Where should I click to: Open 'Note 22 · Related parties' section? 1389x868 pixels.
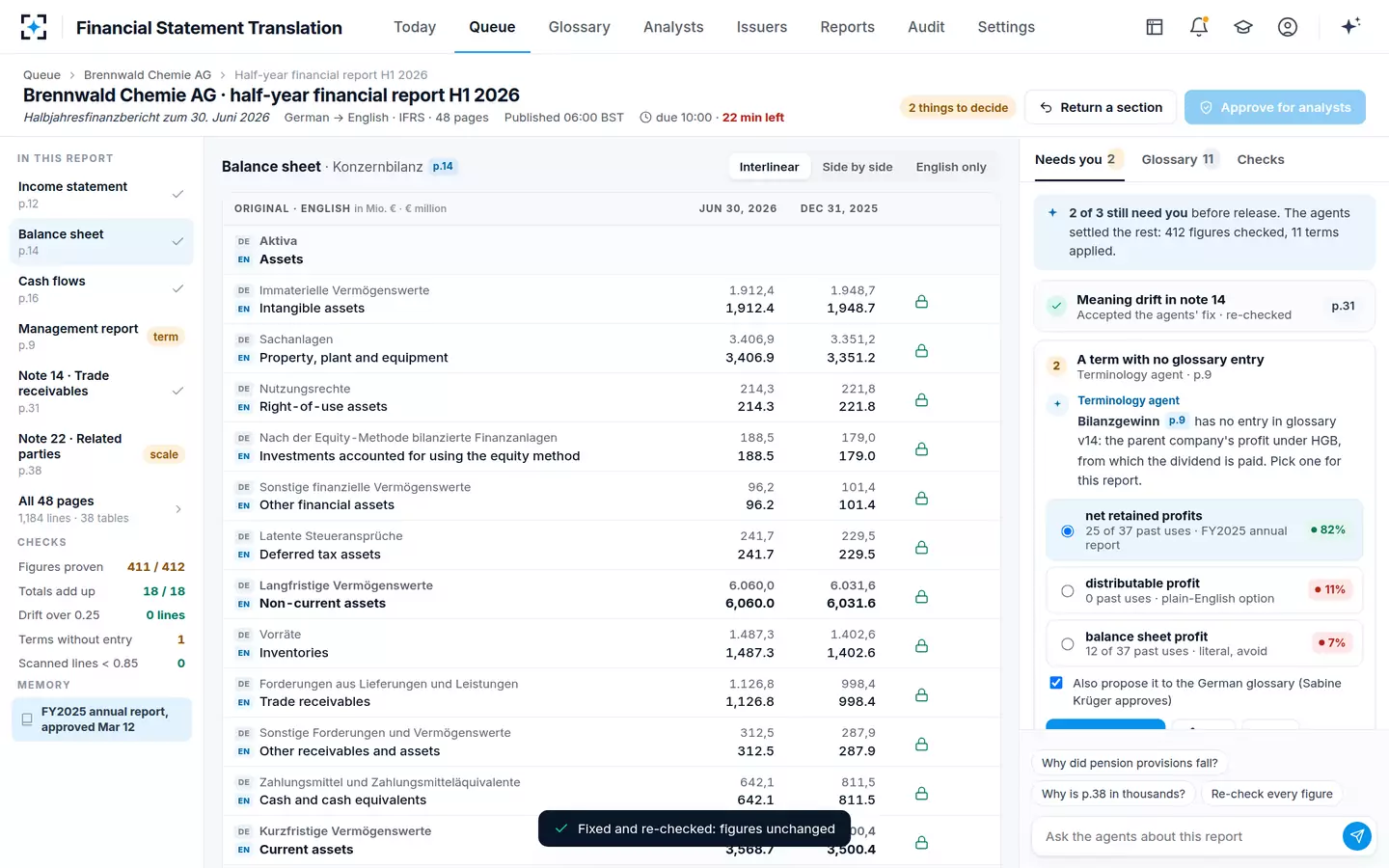point(101,453)
